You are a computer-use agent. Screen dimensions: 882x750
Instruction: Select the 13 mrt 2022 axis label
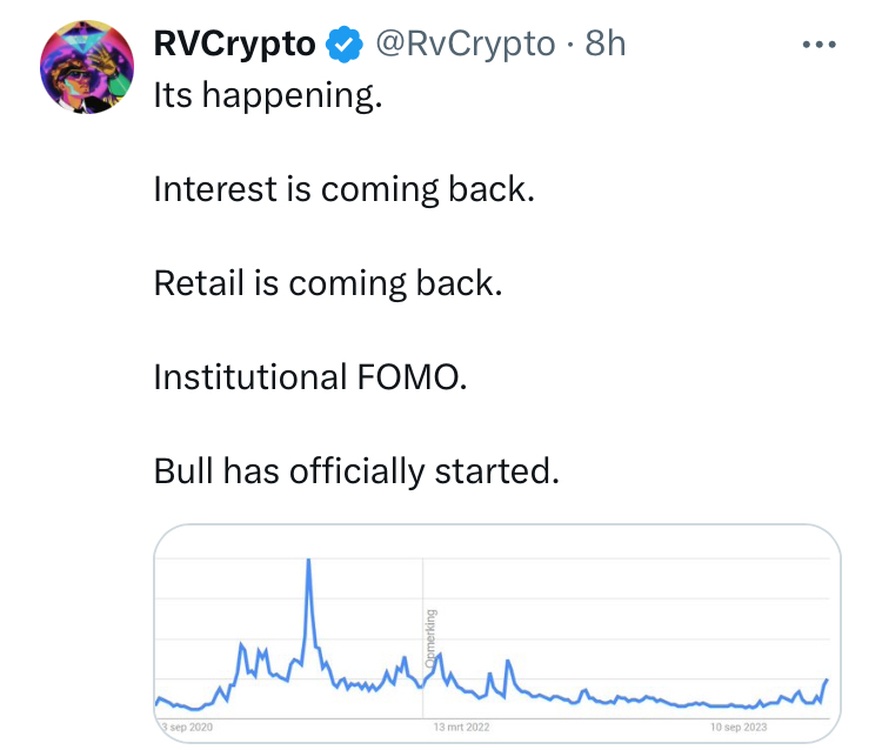point(461,727)
